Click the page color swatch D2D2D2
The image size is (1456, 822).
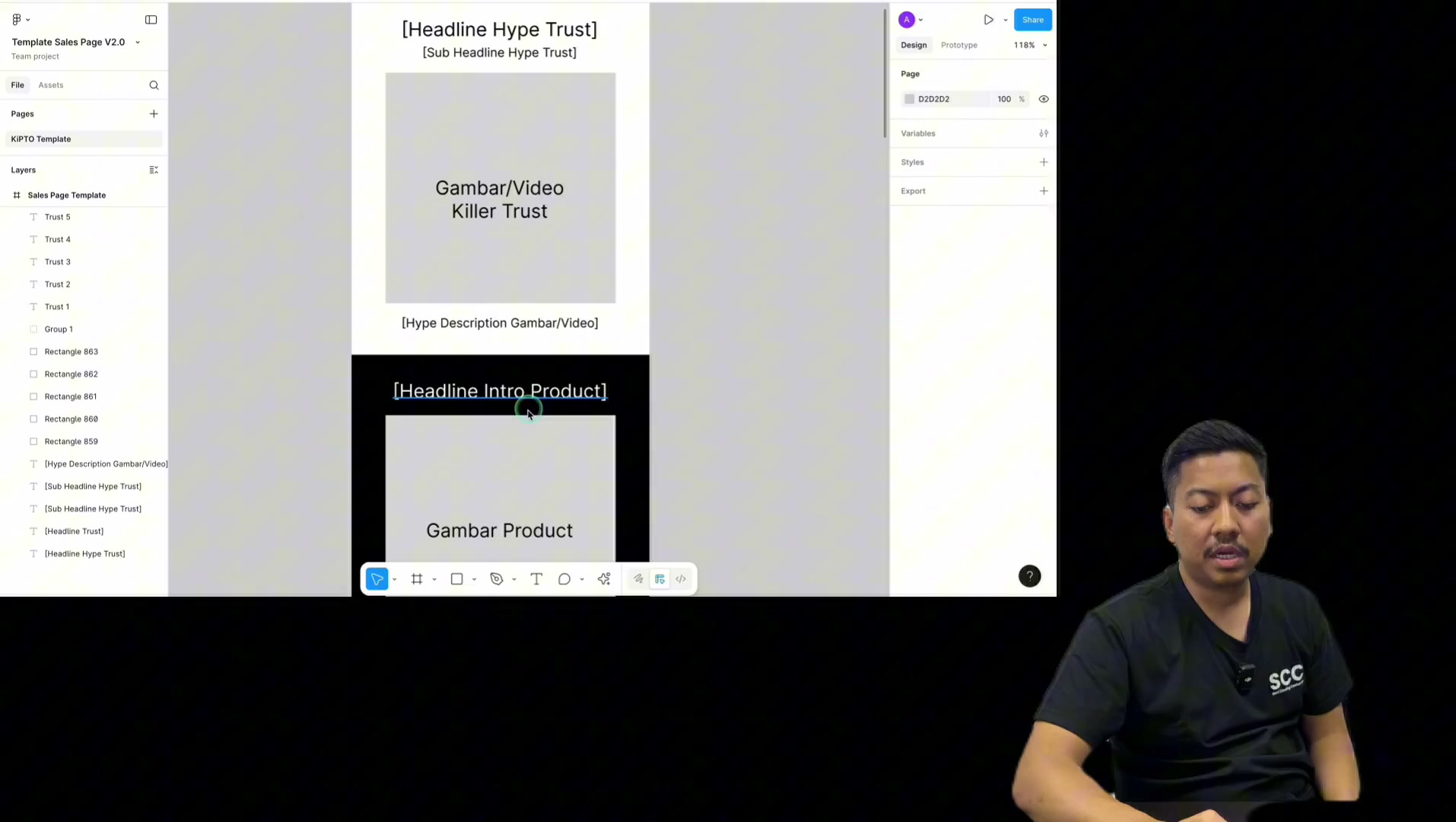pos(909,100)
